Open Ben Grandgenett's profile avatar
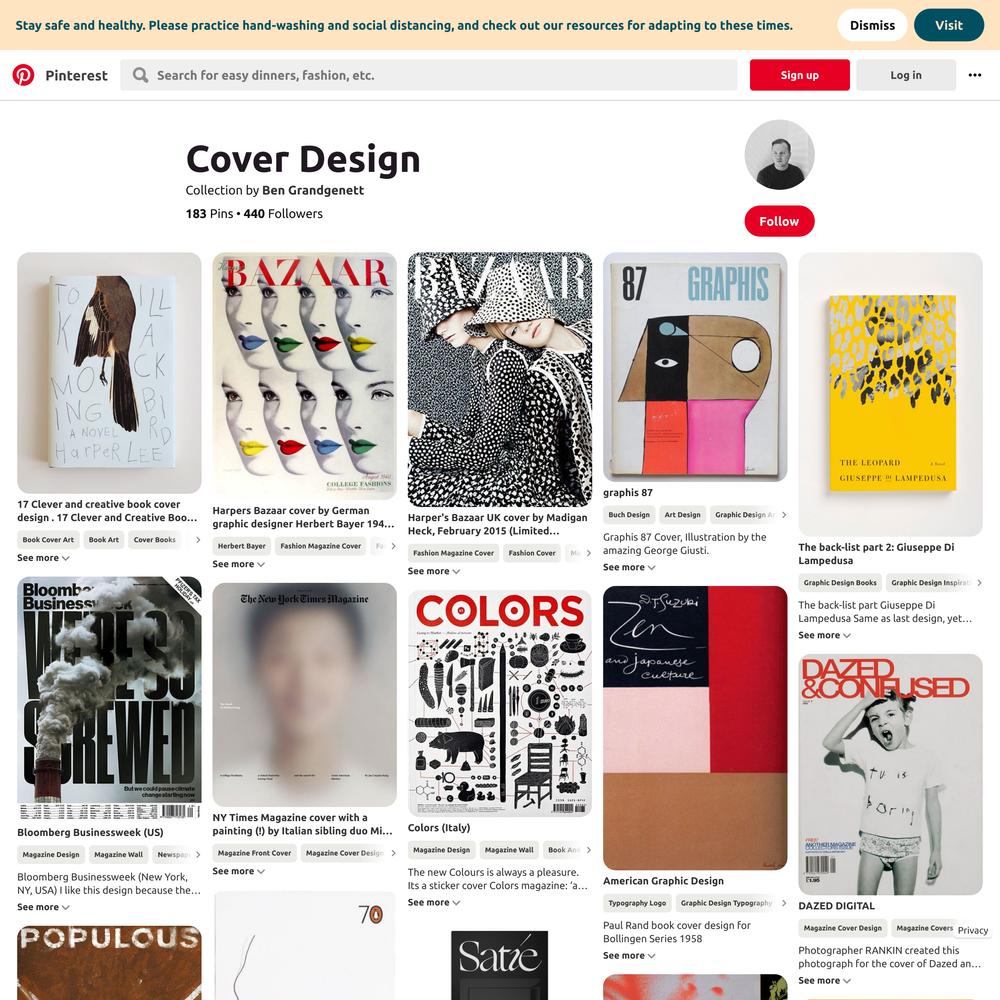This screenshot has height=1000, width=1000. (779, 155)
